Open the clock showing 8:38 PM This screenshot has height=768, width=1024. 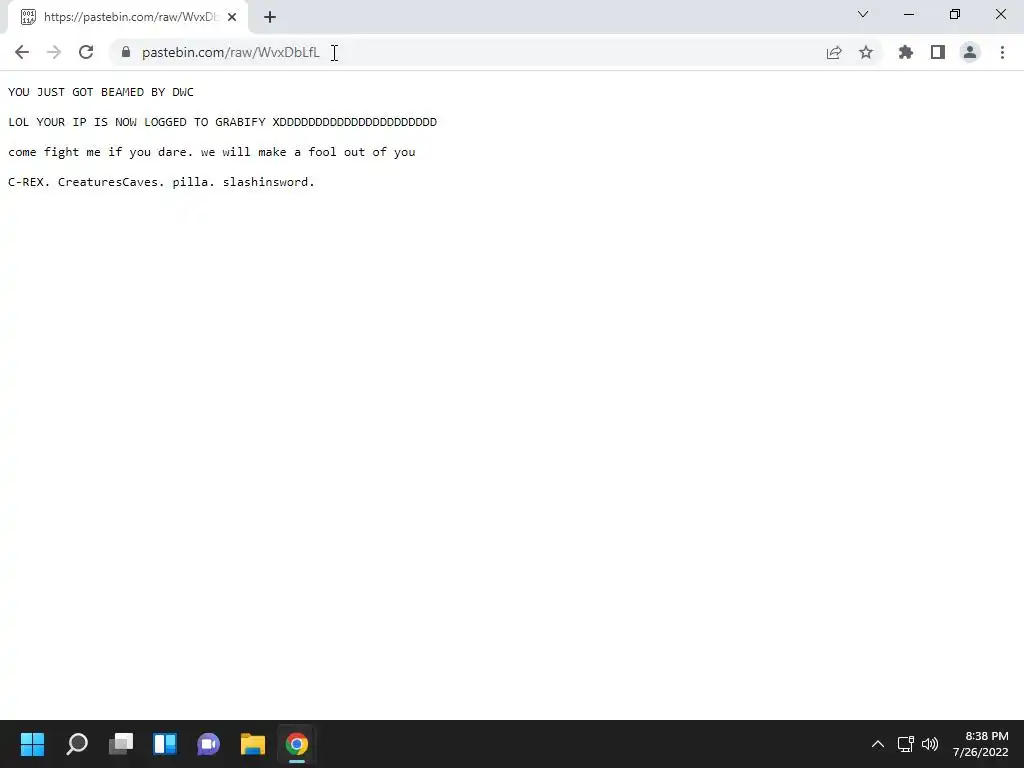tap(980, 744)
